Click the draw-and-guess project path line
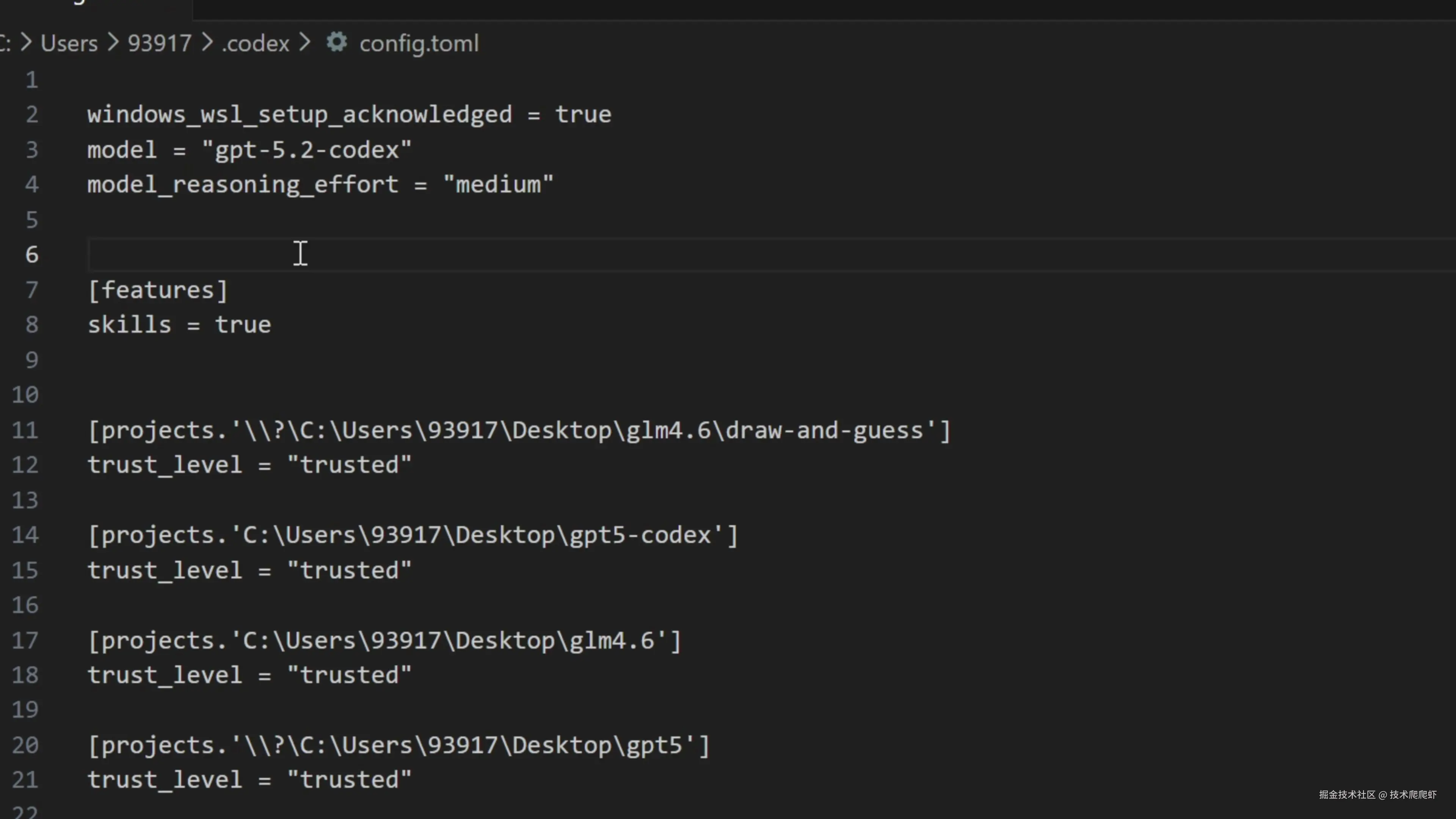 click(519, 431)
